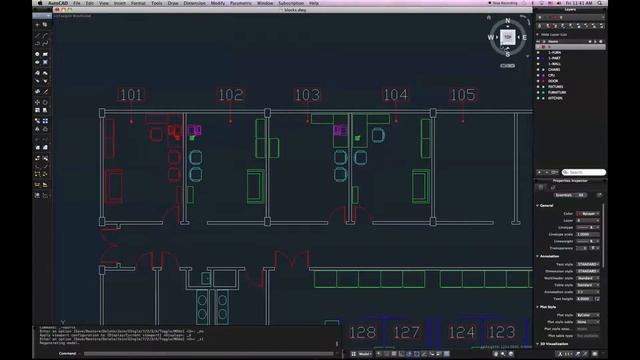Click the N compass direction on ViewCube
Viewport: 640px width, 360px height.
508,20
